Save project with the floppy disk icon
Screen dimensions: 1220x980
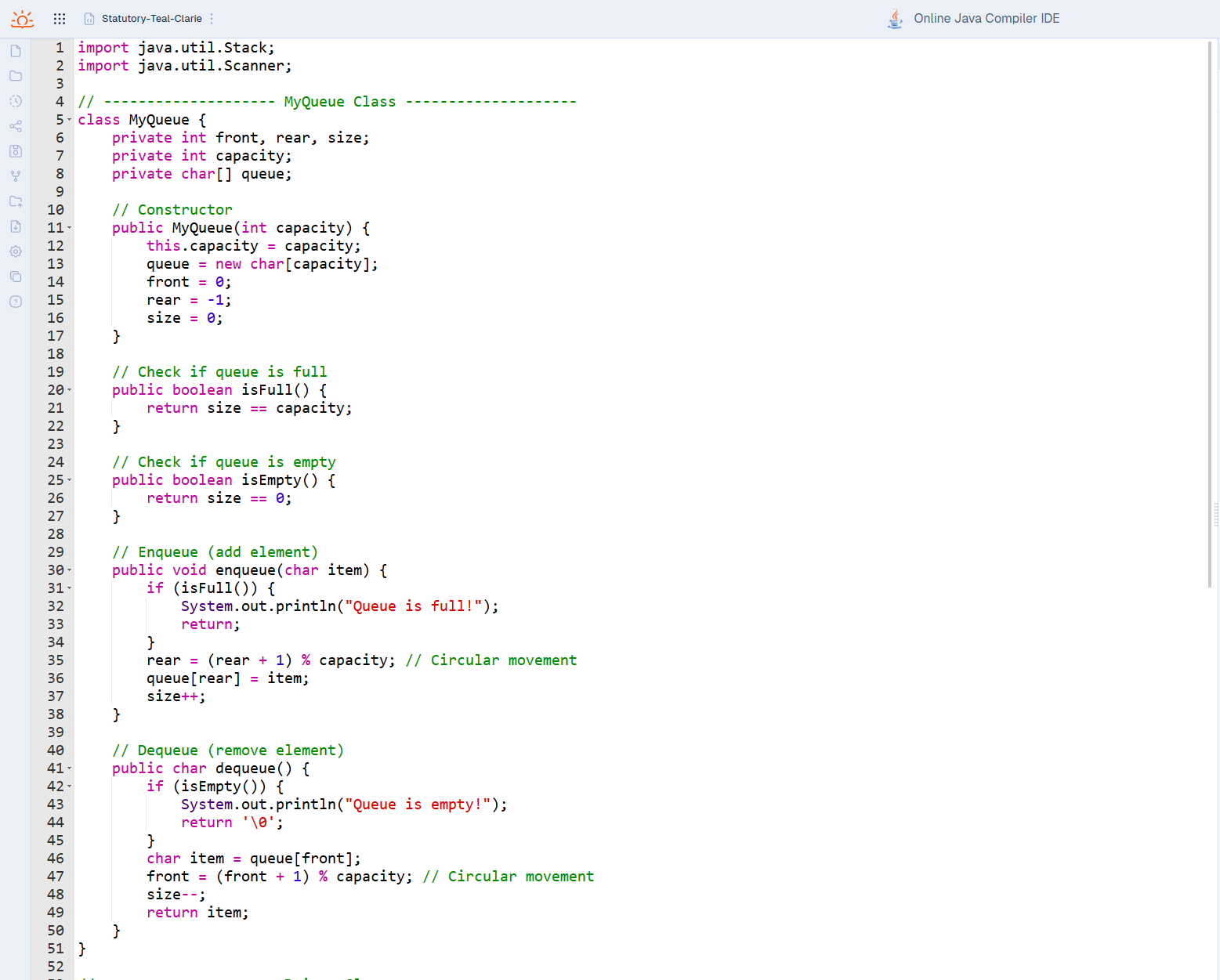click(16, 151)
